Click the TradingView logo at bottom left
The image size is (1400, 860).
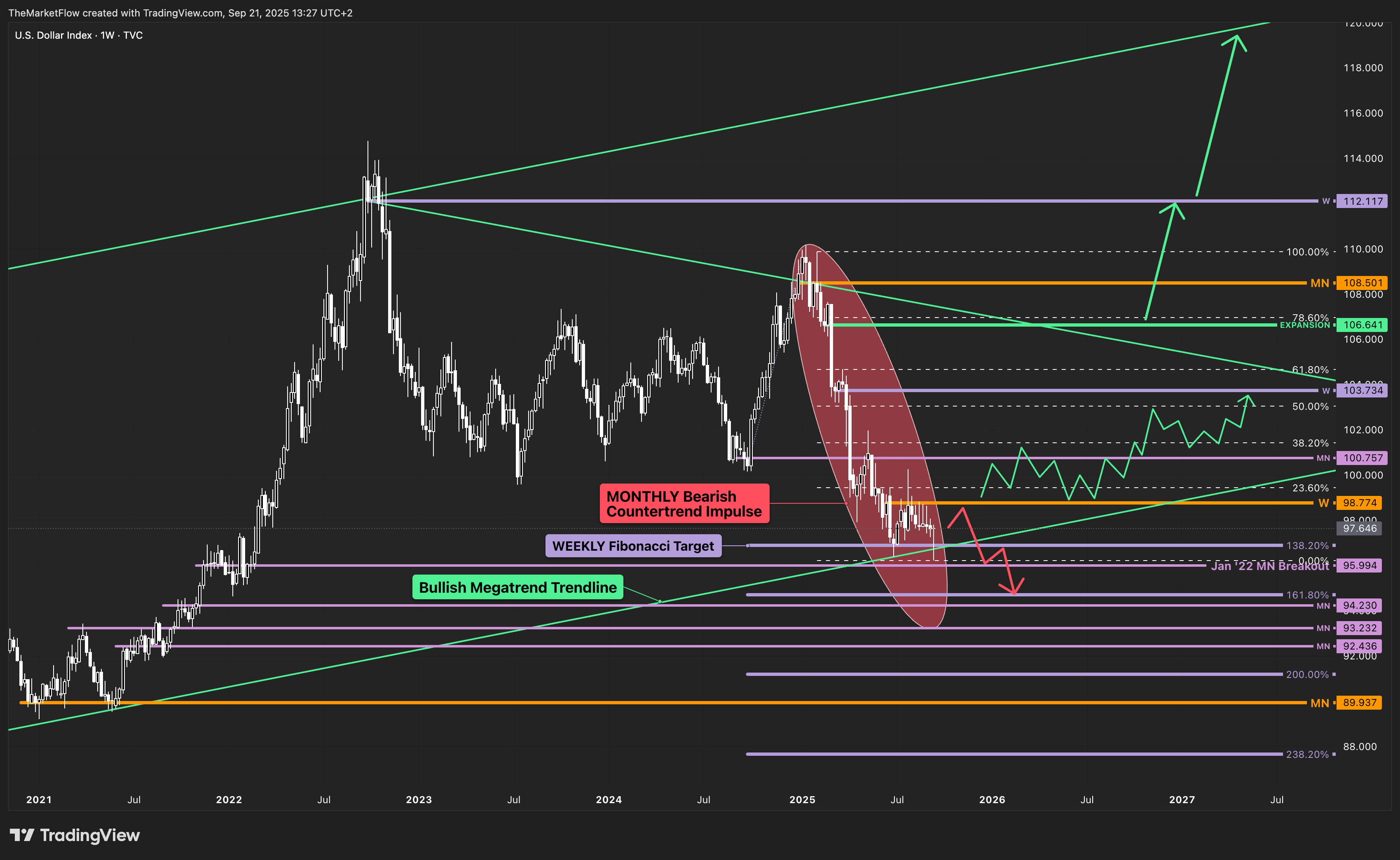pos(75,835)
